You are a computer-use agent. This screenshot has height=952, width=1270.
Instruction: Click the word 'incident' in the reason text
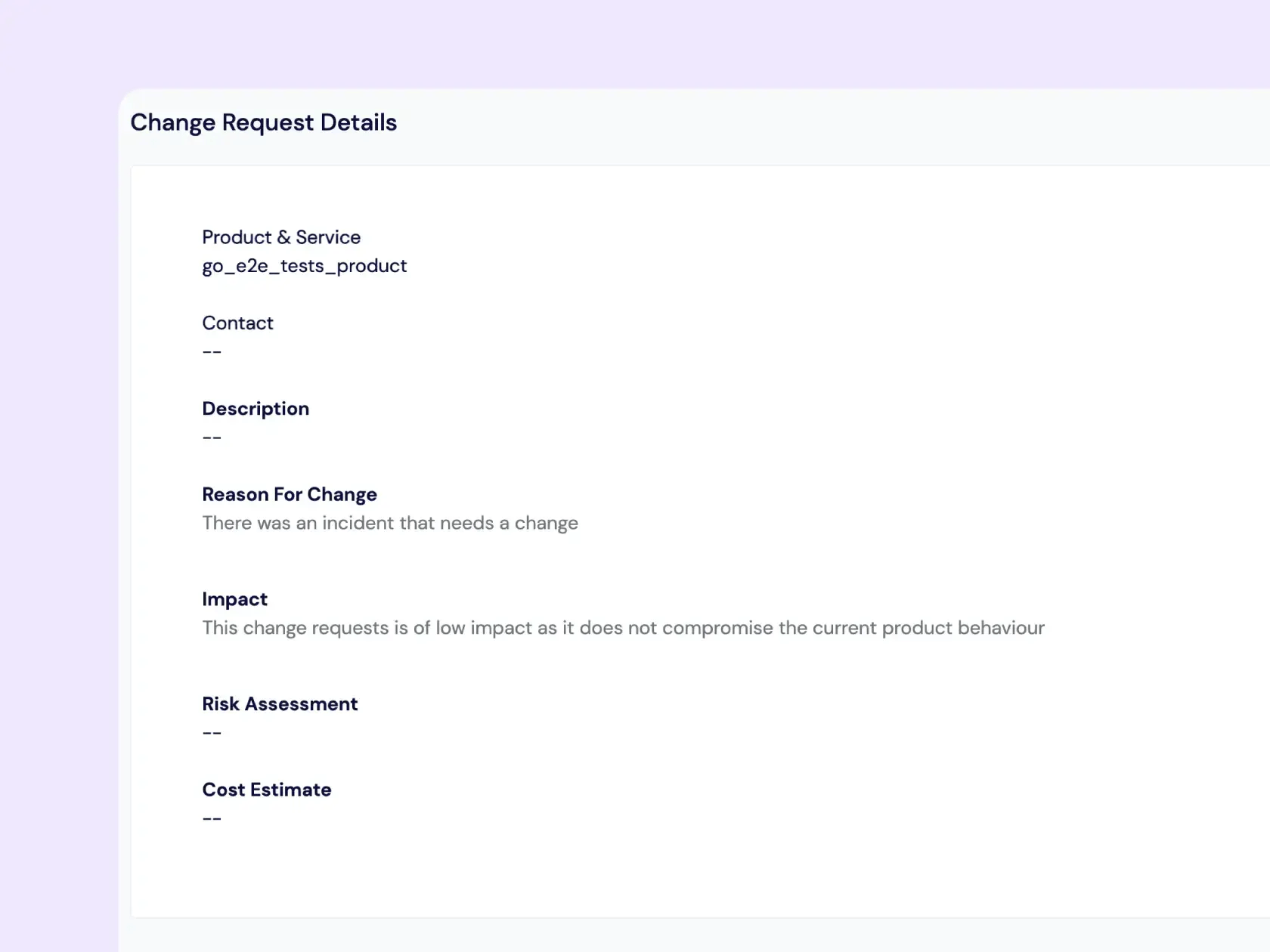tap(354, 524)
